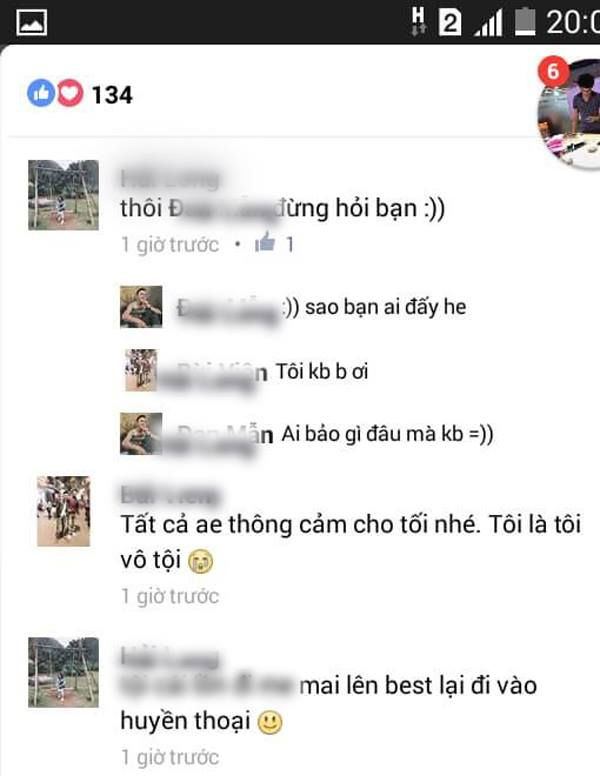Tap the H data network indicator
The height and width of the screenshot is (776, 600).
(418, 21)
